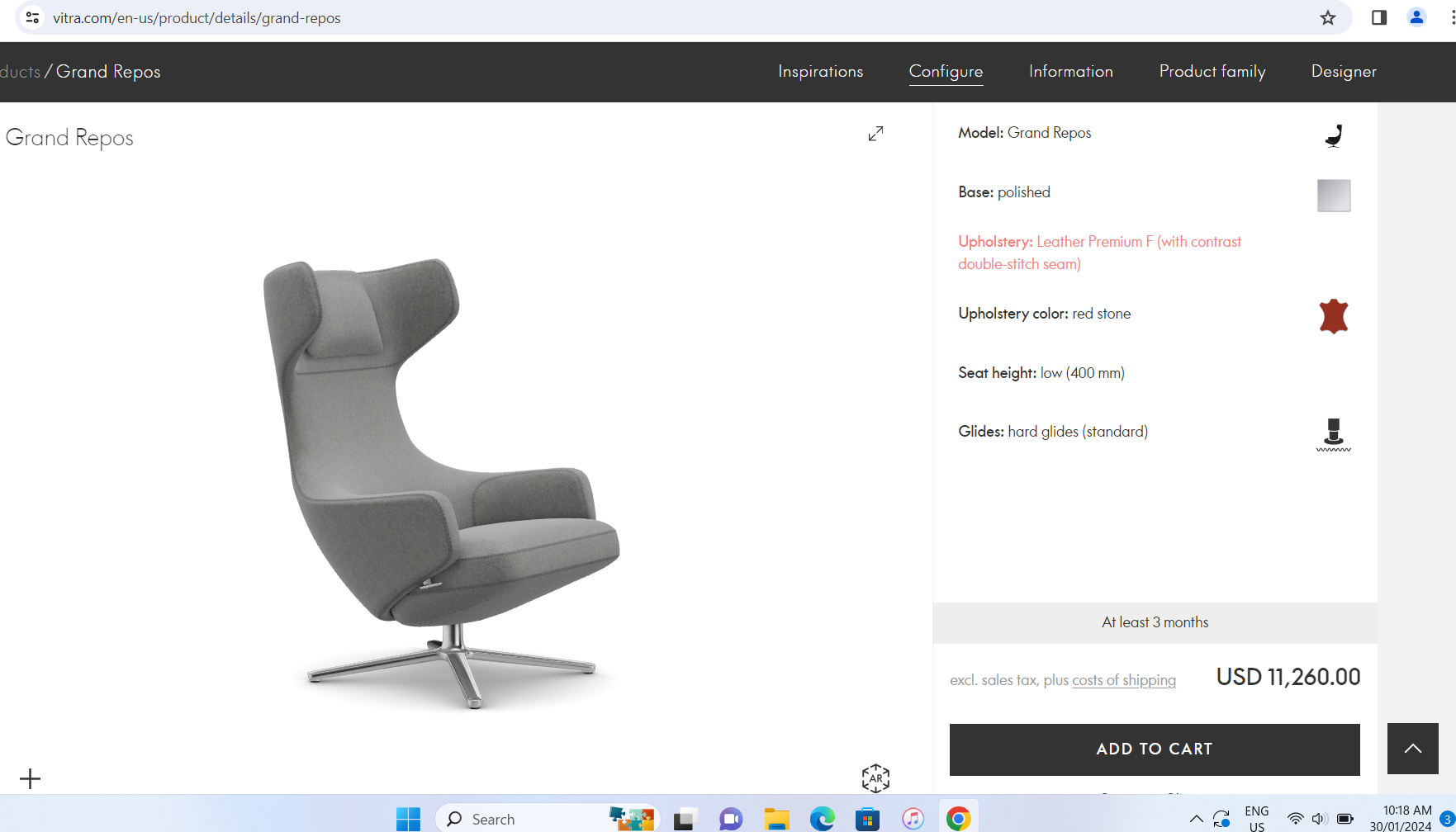Choose the red stone leather color swatch
The width and height of the screenshot is (1456, 832).
1334,316
